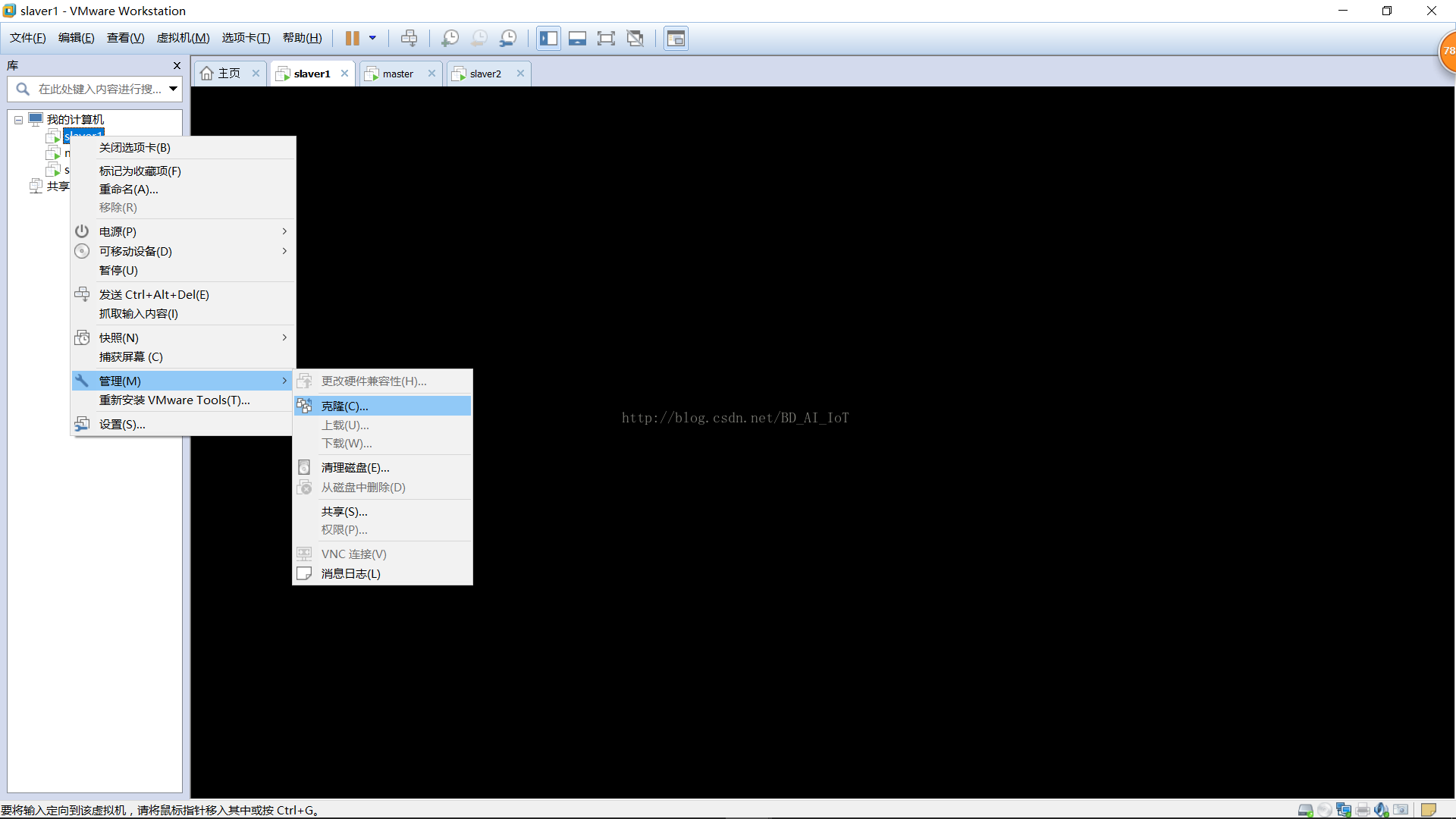Choose 发送 Ctrl+Alt+Del(E) menu entry
This screenshot has height=819, width=1456.
183,294
